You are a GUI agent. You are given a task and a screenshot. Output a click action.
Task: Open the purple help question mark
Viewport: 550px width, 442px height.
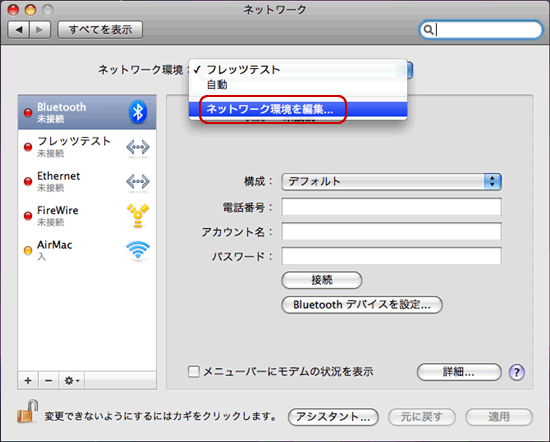(517, 372)
